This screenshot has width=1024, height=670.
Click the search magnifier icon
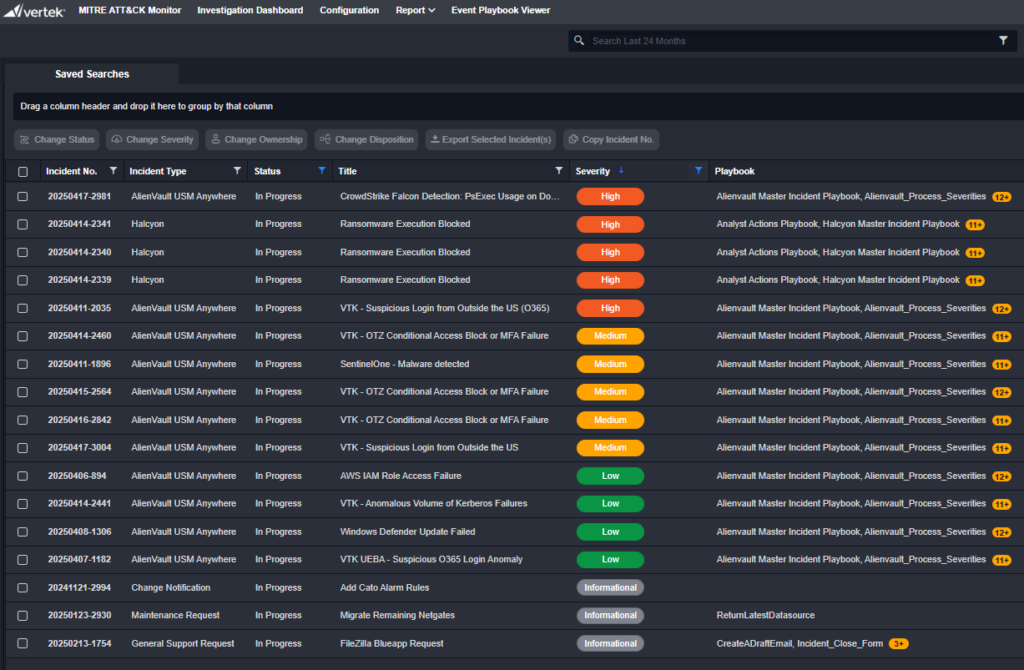click(579, 40)
